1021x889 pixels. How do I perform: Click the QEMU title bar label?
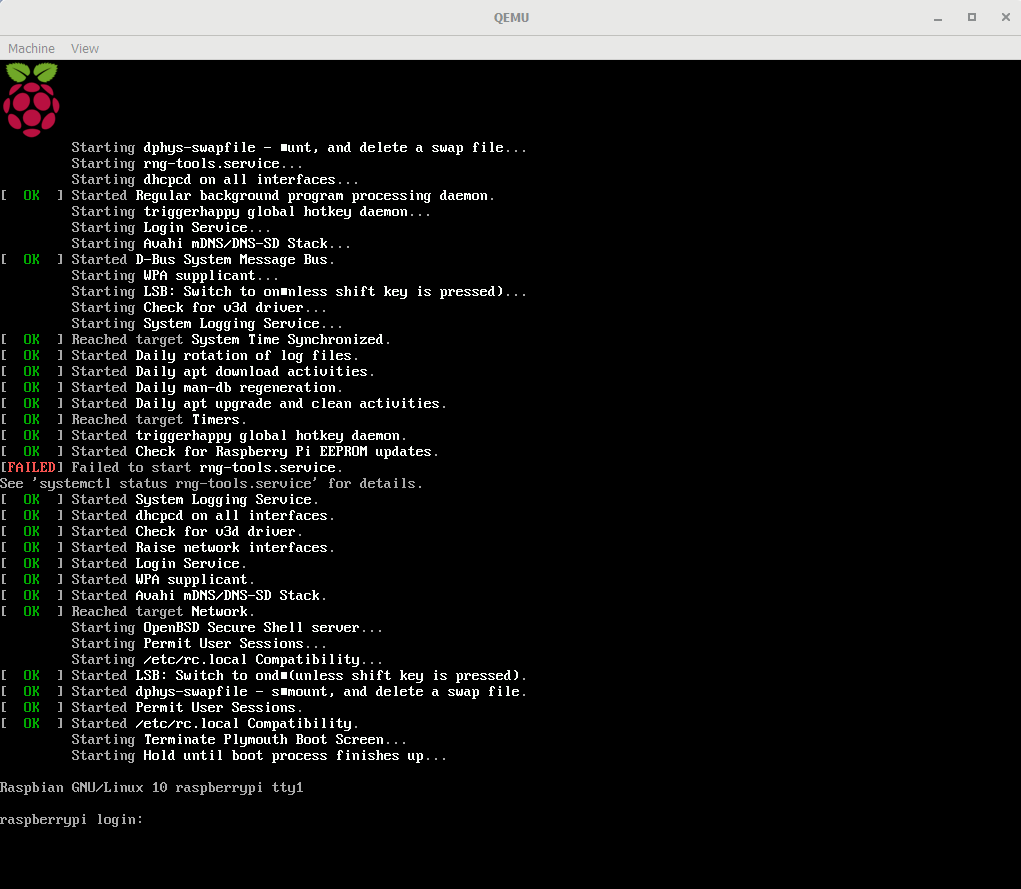(x=511, y=17)
